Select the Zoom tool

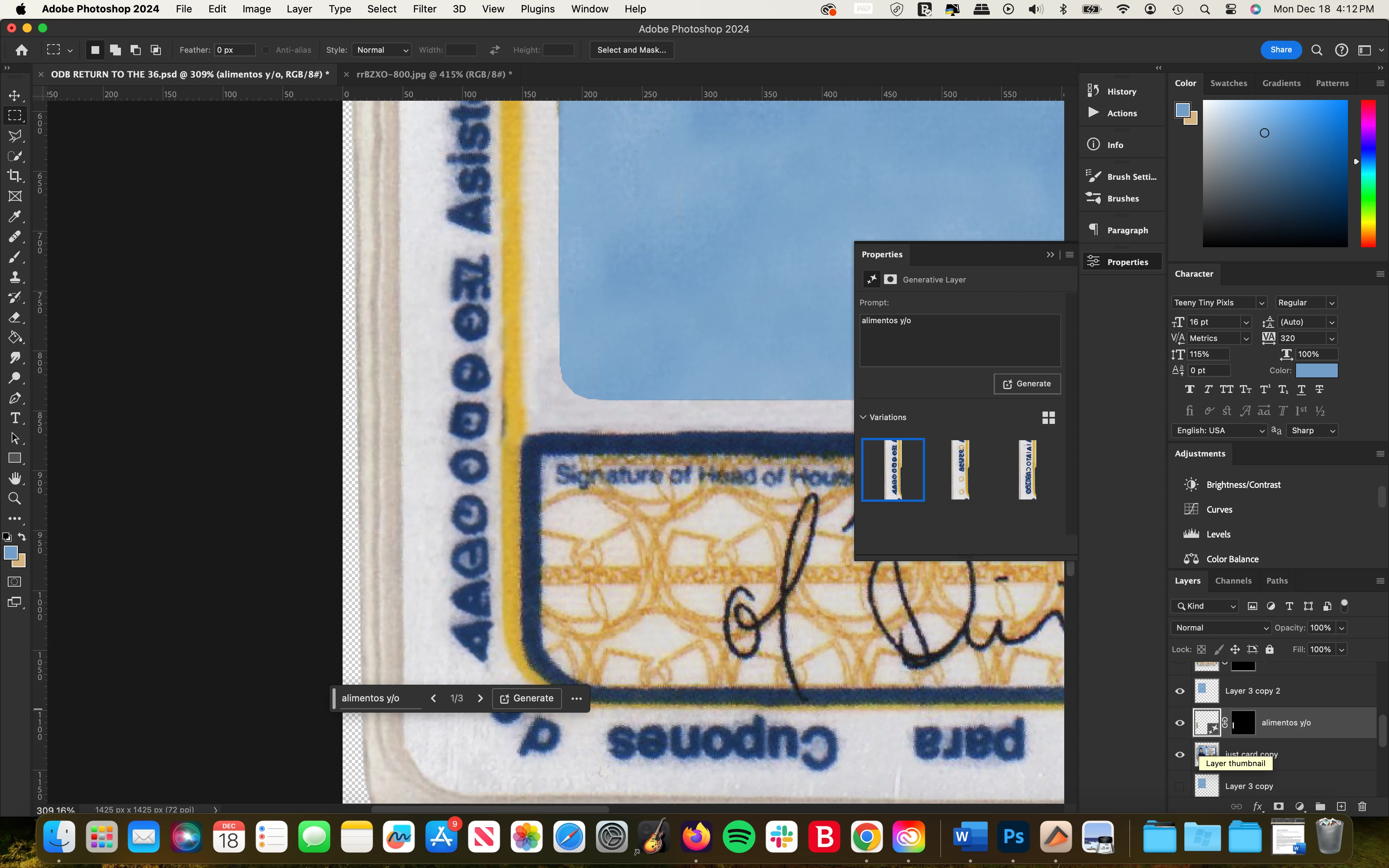[15, 498]
